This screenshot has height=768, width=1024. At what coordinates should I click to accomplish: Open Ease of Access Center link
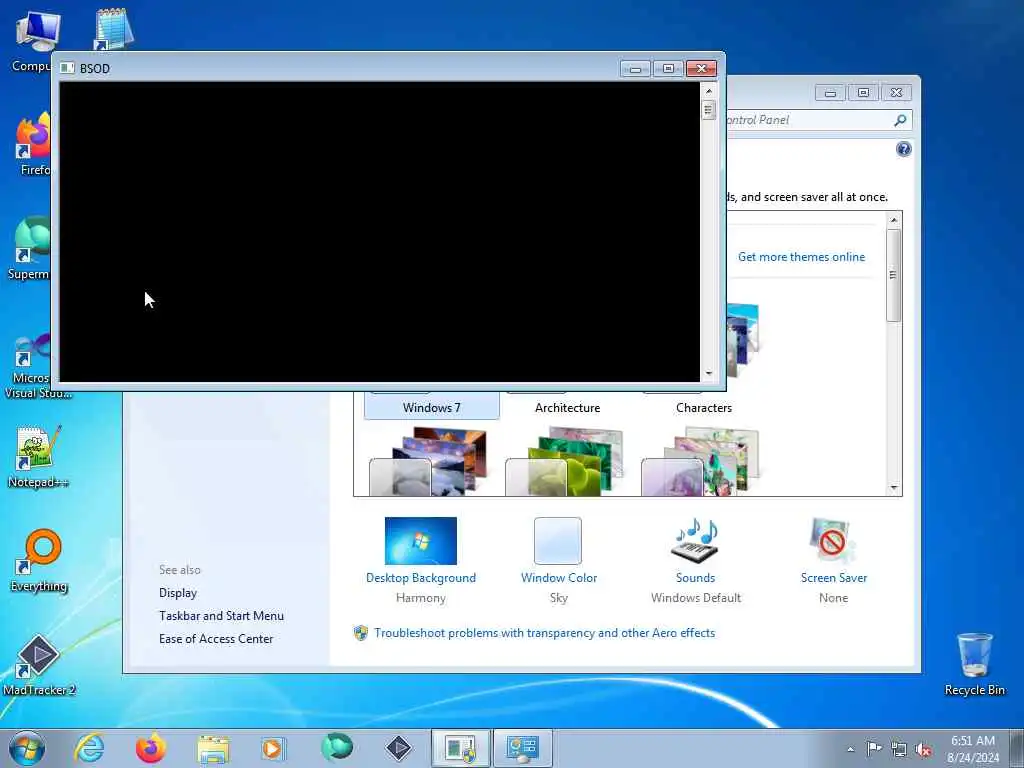tap(216, 639)
